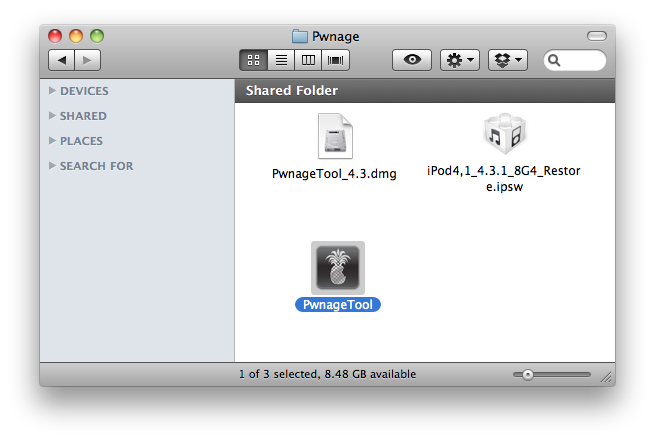This screenshot has width=655, height=441.
Task: Click the search field in toolbar
Action: coord(580,60)
